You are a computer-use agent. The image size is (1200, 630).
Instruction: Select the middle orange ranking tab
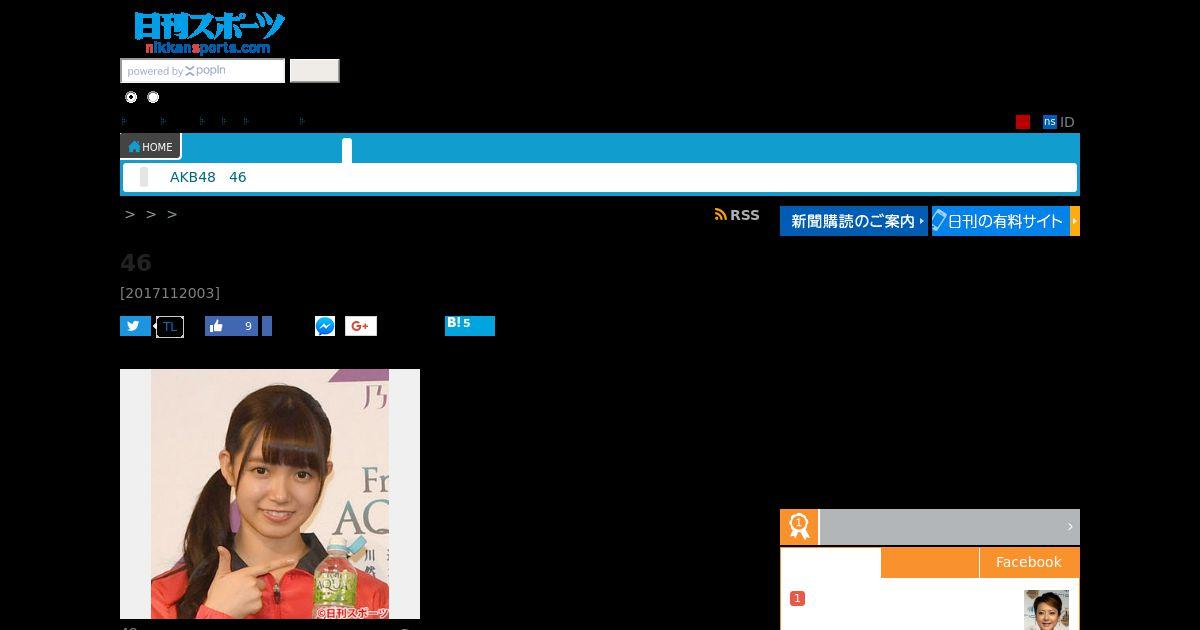[x=930, y=562]
